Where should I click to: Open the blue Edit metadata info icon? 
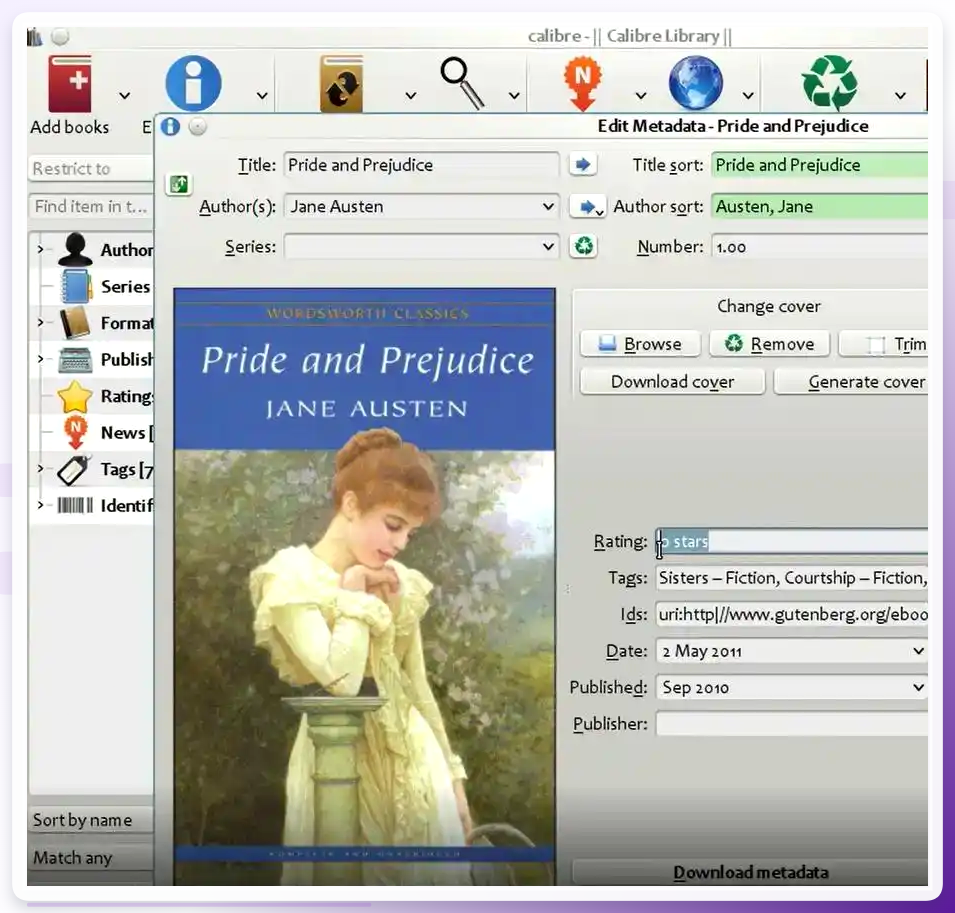[194, 83]
